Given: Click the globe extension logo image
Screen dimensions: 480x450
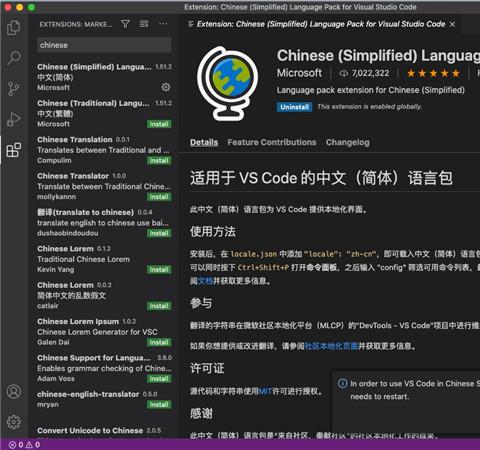Looking at the screenshot, I should [227, 83].
